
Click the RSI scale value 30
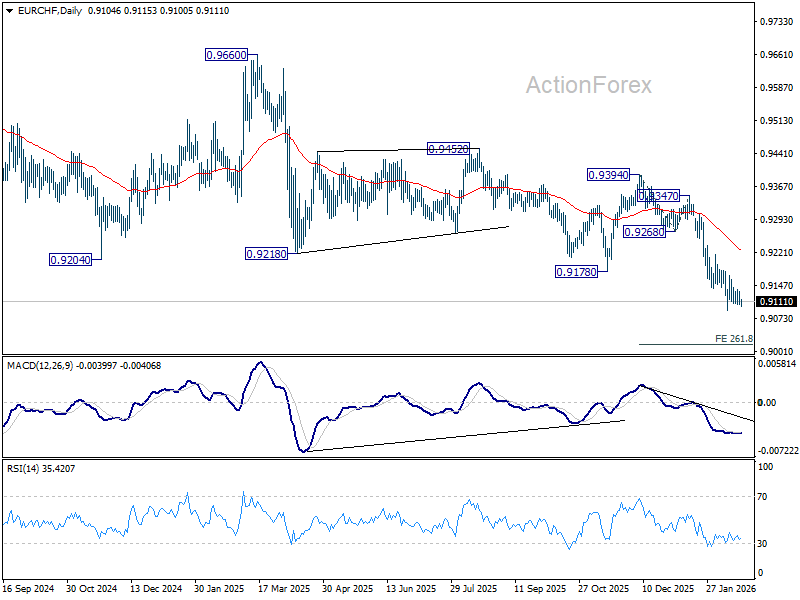point(762,543)
